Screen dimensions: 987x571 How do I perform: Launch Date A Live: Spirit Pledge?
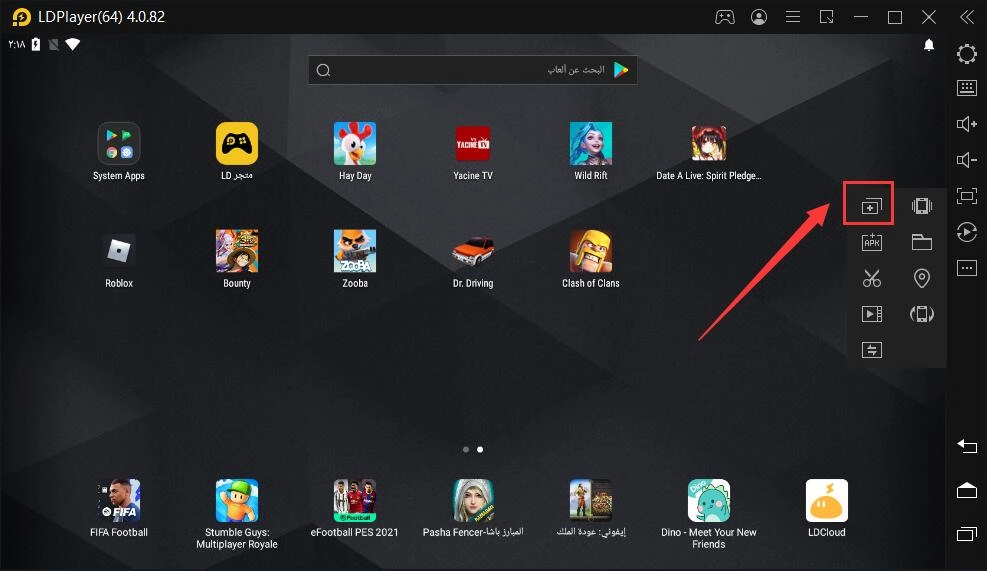[709, 144]
